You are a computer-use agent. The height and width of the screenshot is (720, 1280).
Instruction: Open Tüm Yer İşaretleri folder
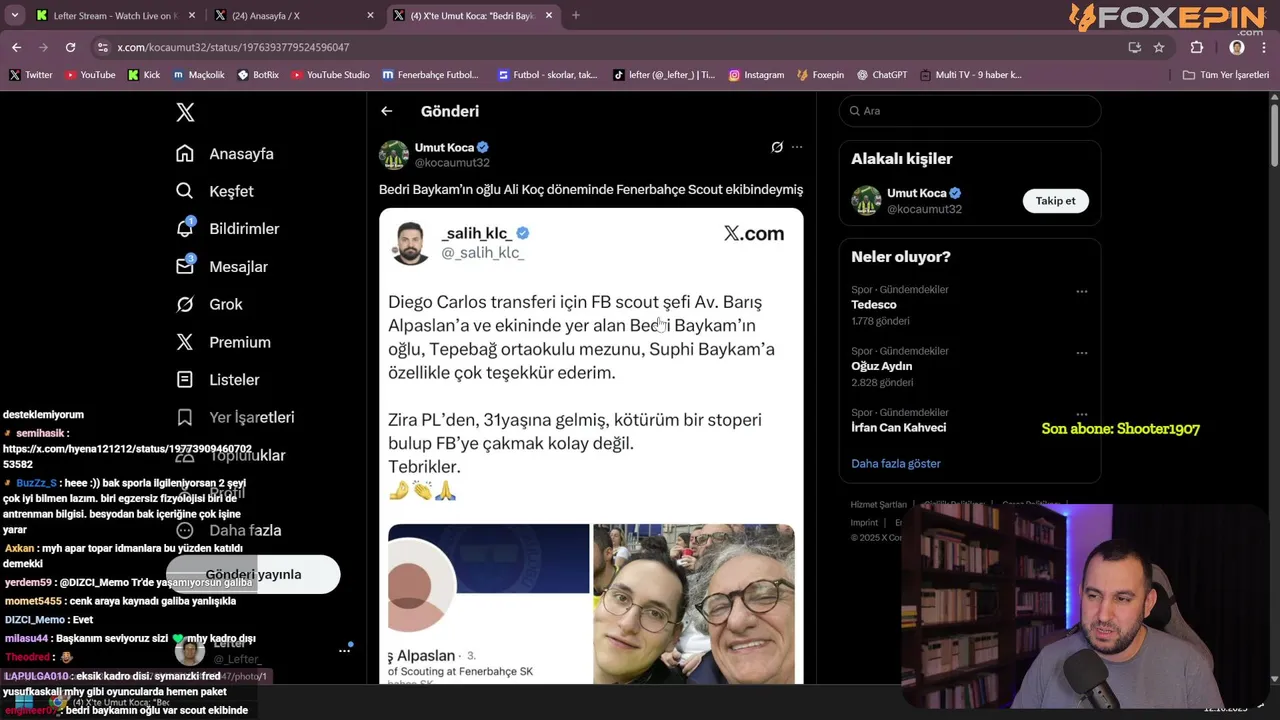[x=1226, y=75]
